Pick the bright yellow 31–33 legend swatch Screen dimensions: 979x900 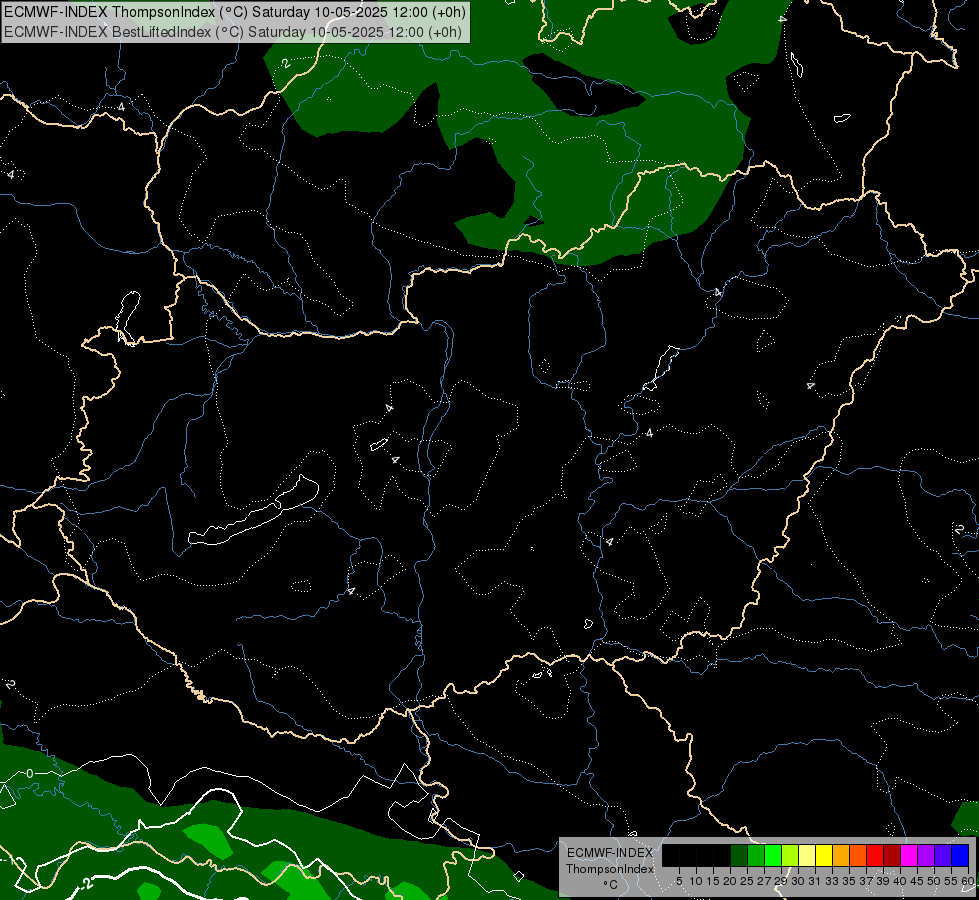(x=824, y=855)
